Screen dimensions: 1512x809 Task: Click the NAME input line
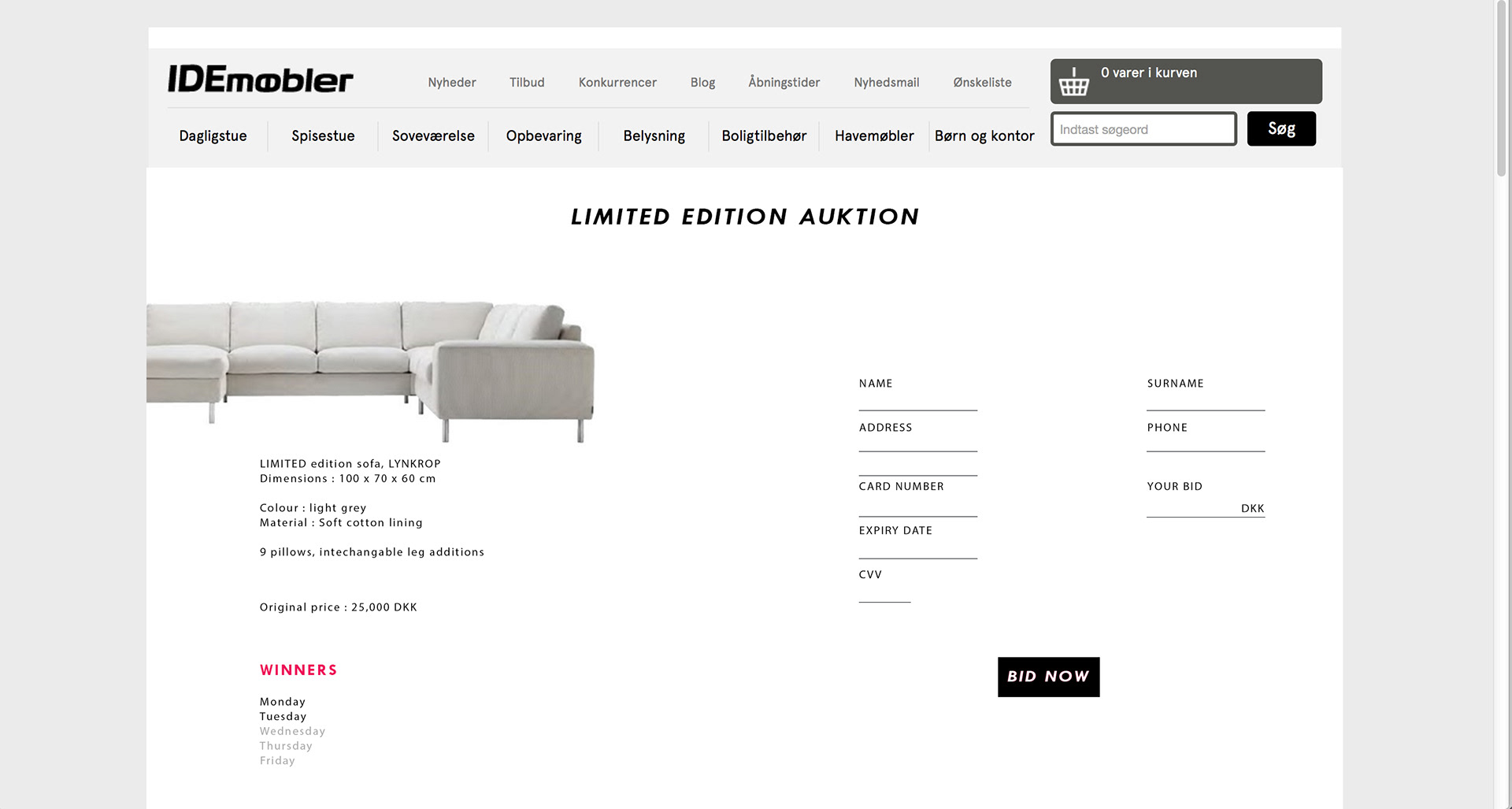917,402
